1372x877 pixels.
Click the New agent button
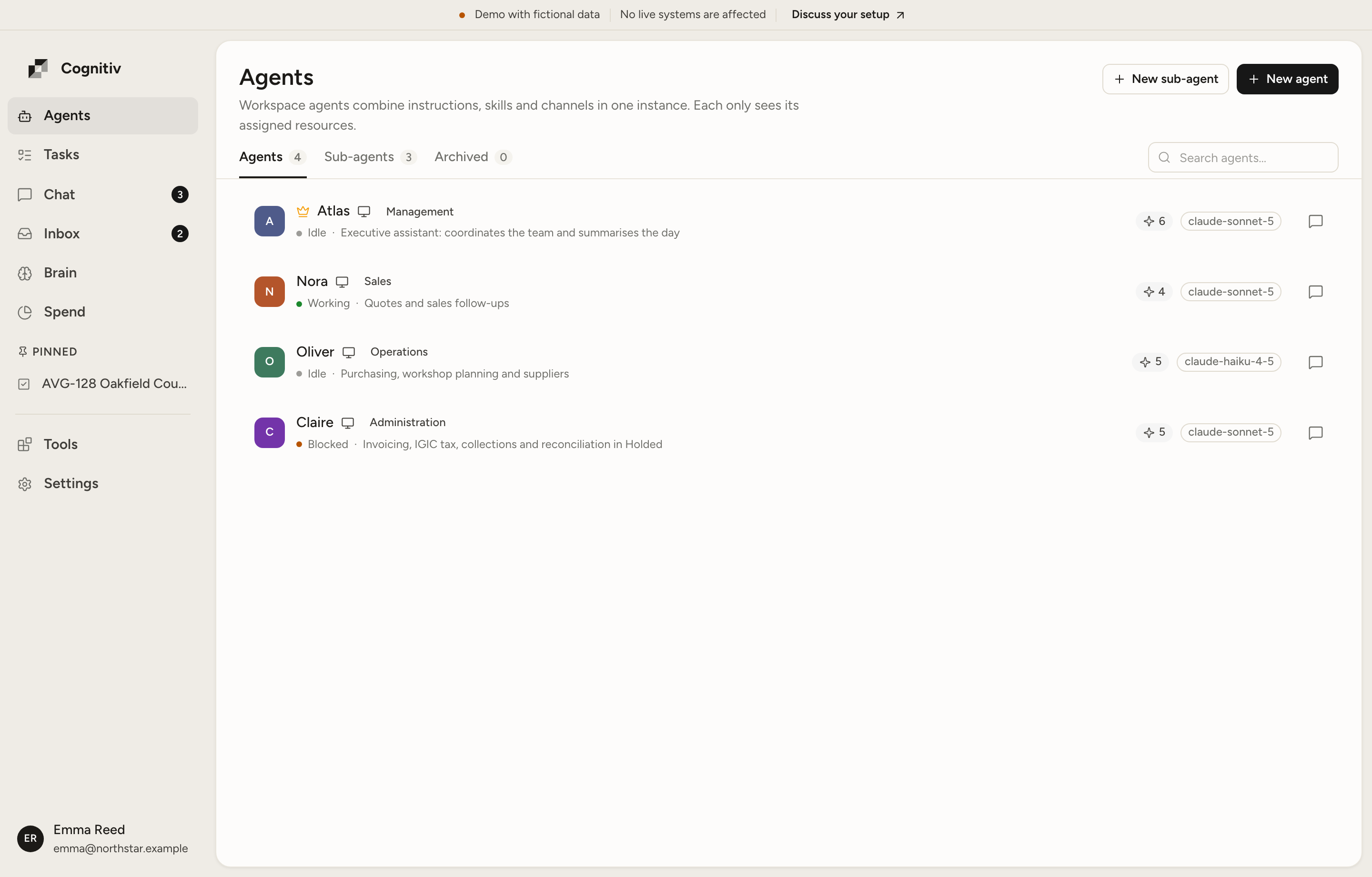[x=1287, y=79]
